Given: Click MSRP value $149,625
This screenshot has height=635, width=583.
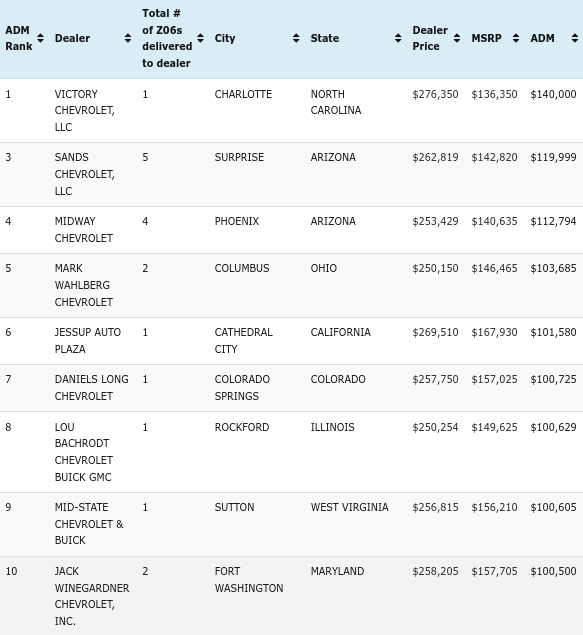Looking at the screenshot, I should [494, 427].
